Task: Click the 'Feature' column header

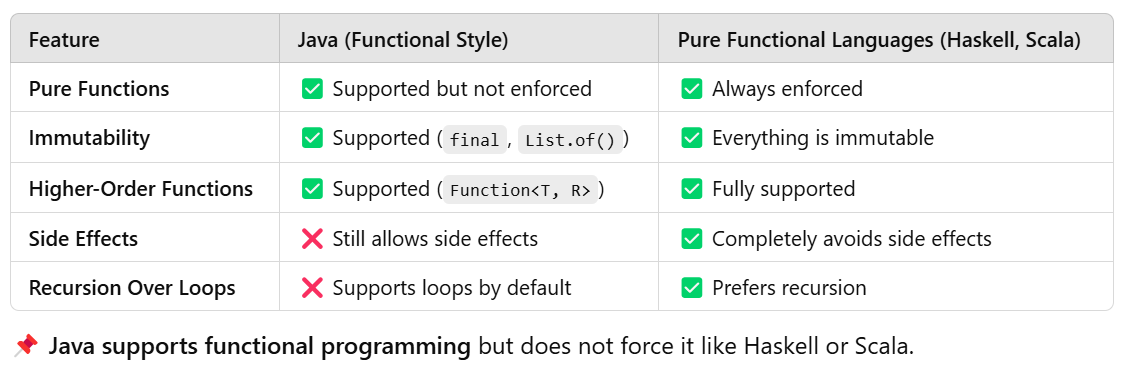Action: click(64, 39)
